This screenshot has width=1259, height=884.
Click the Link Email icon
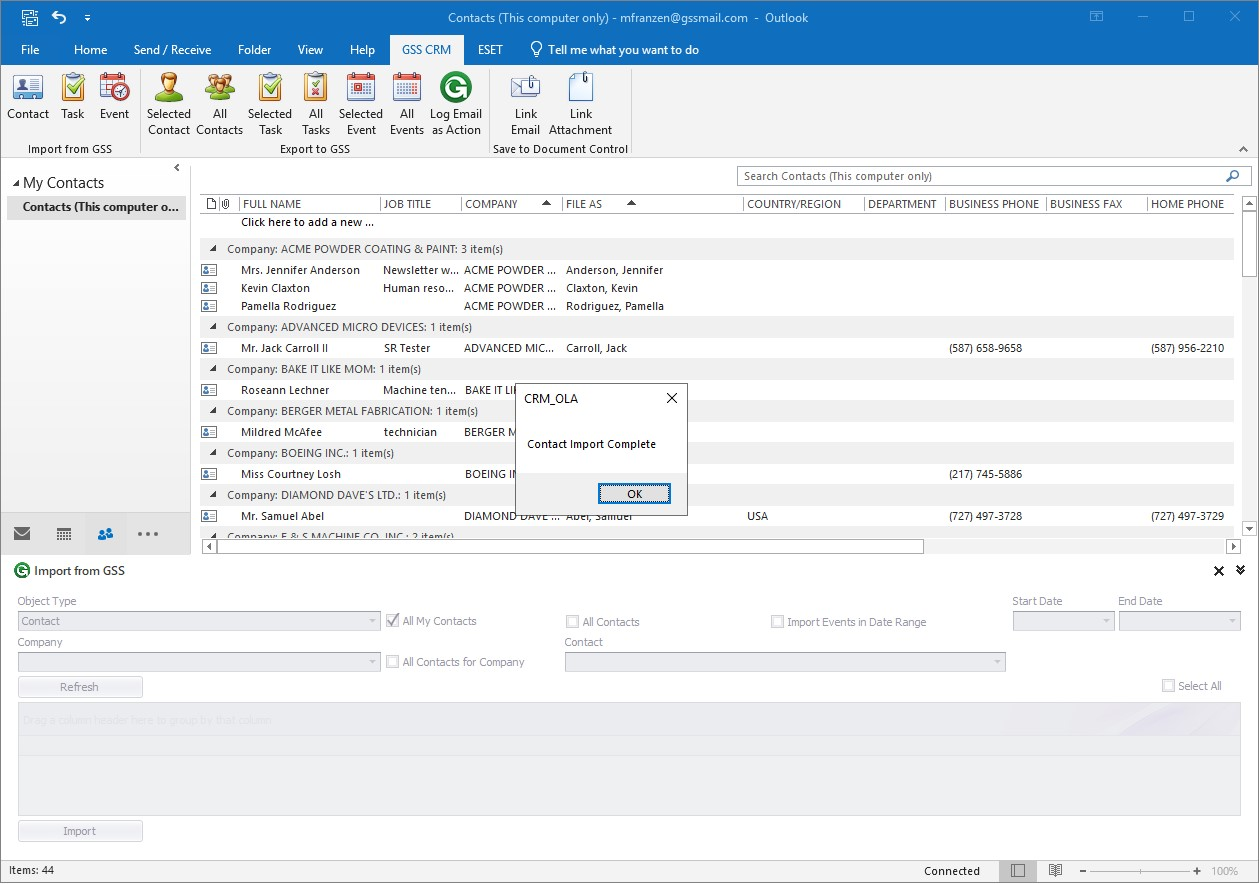point(526,104)
